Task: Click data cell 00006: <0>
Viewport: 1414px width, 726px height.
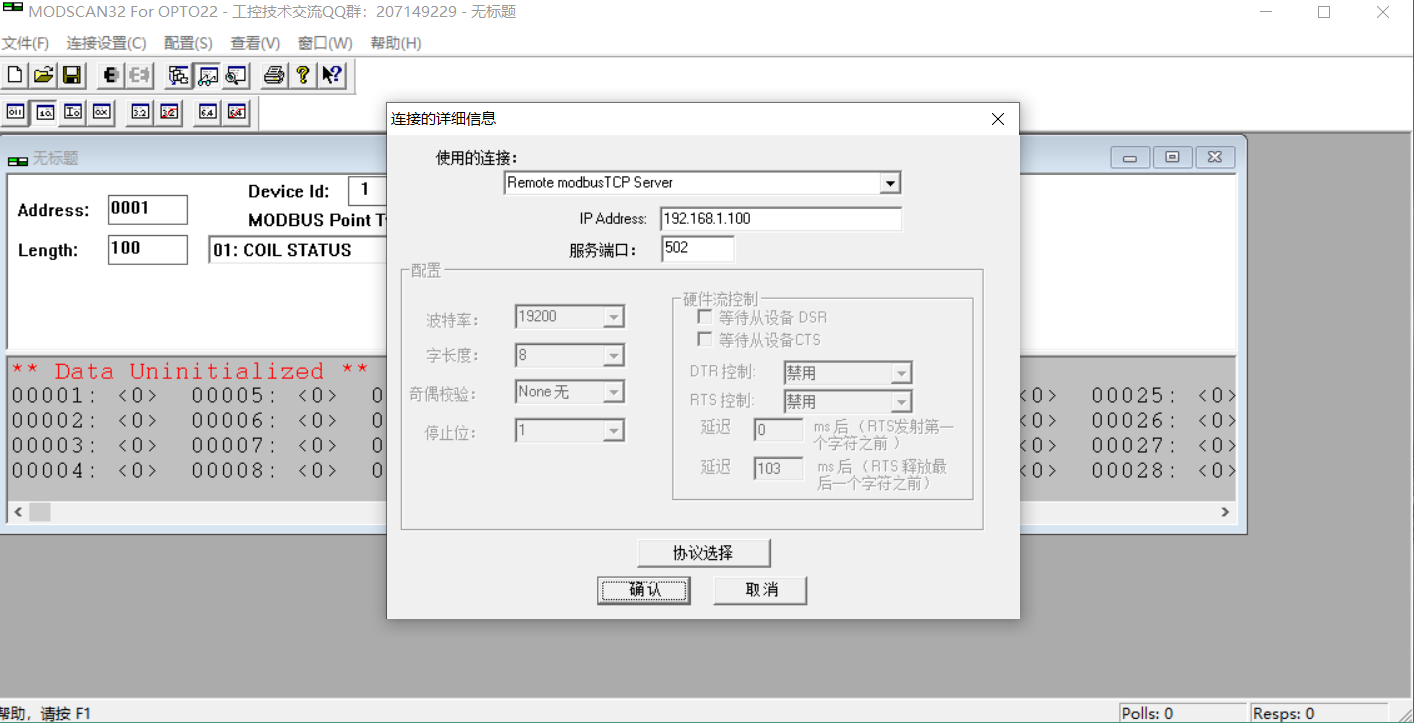Action: (x=264, y=421)
